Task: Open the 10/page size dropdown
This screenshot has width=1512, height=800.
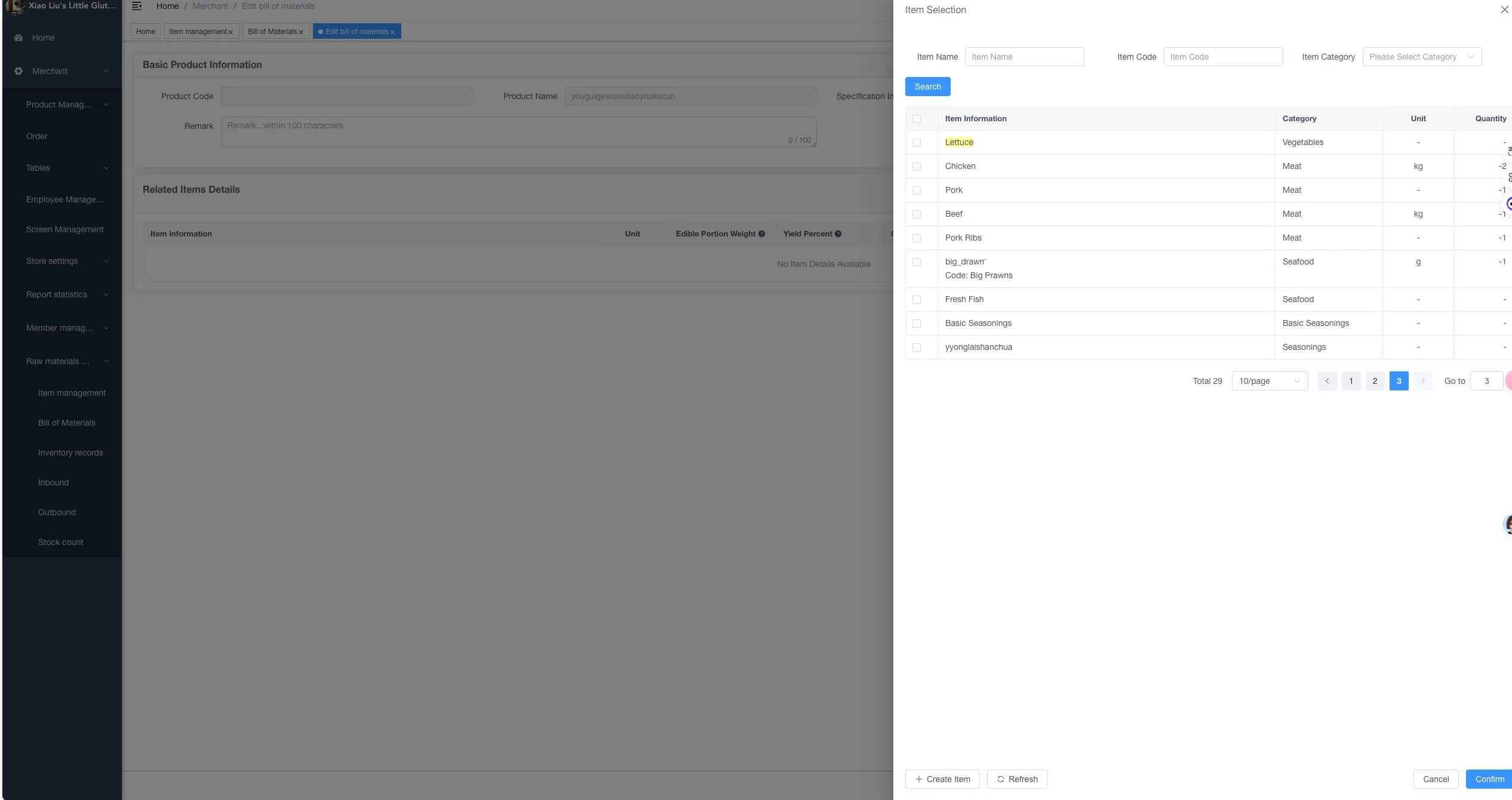Action: point(1270,381)
